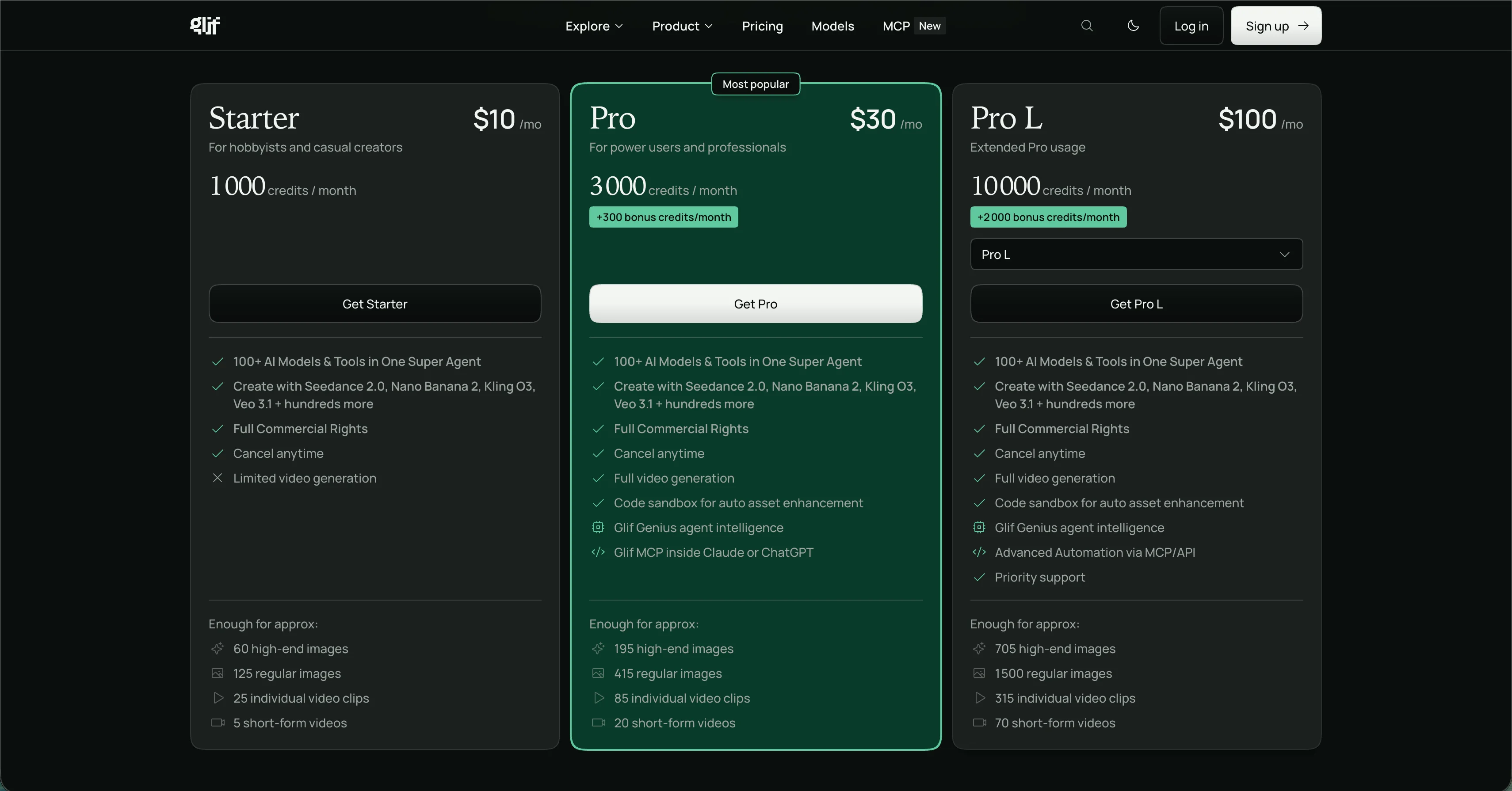Open the MCP New link
This screenshot has height=791, width=1512.
pos(914,26)
